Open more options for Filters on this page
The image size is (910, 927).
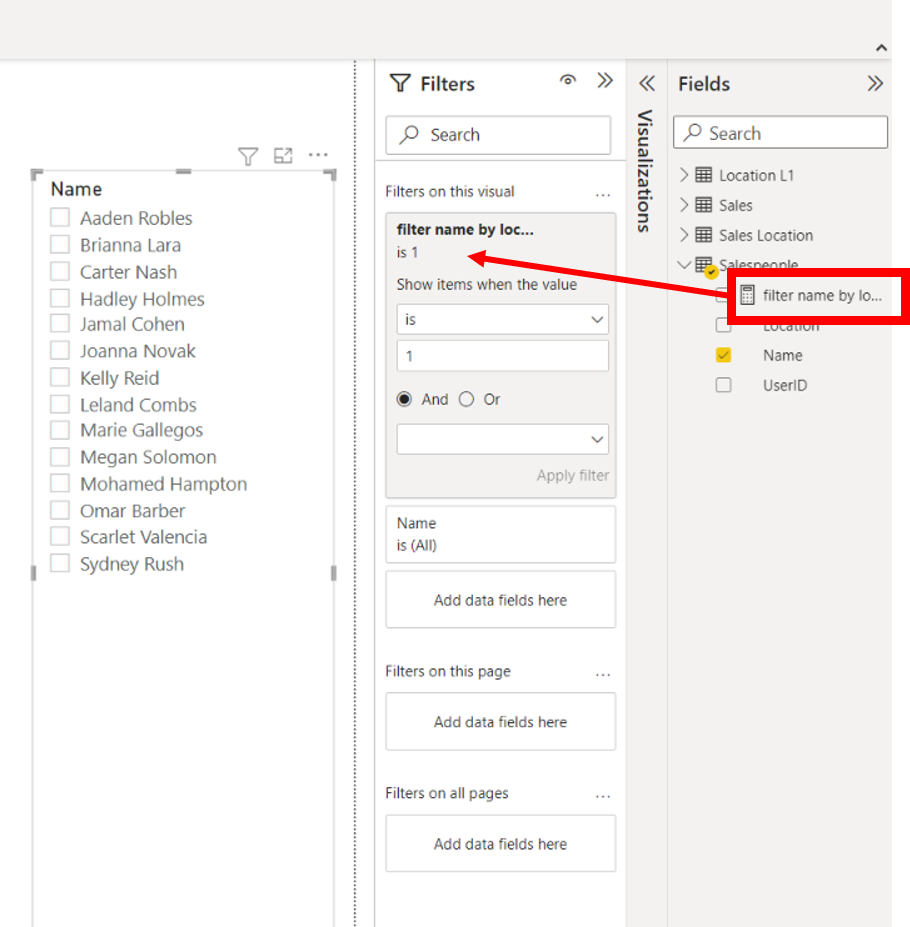(603, 673)
